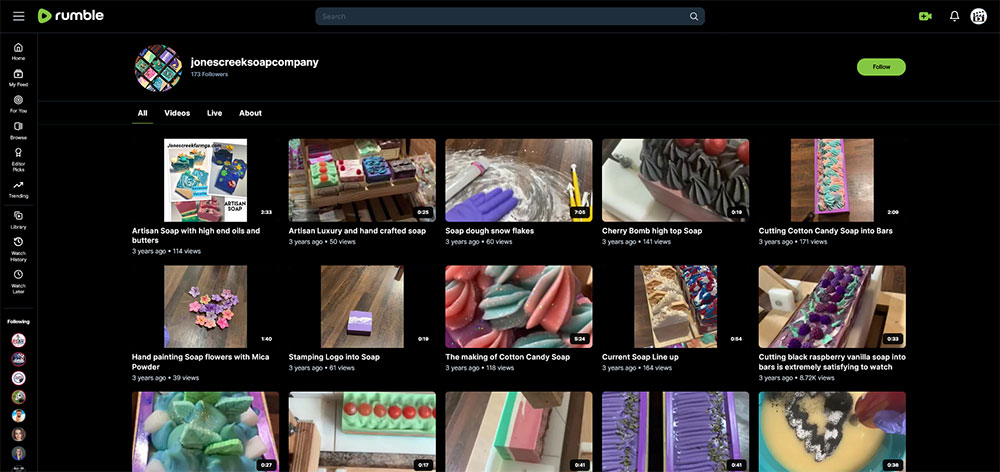Open the third followed channel avatar
This screenshot has width=1000, height=472.
coord(18,378)
